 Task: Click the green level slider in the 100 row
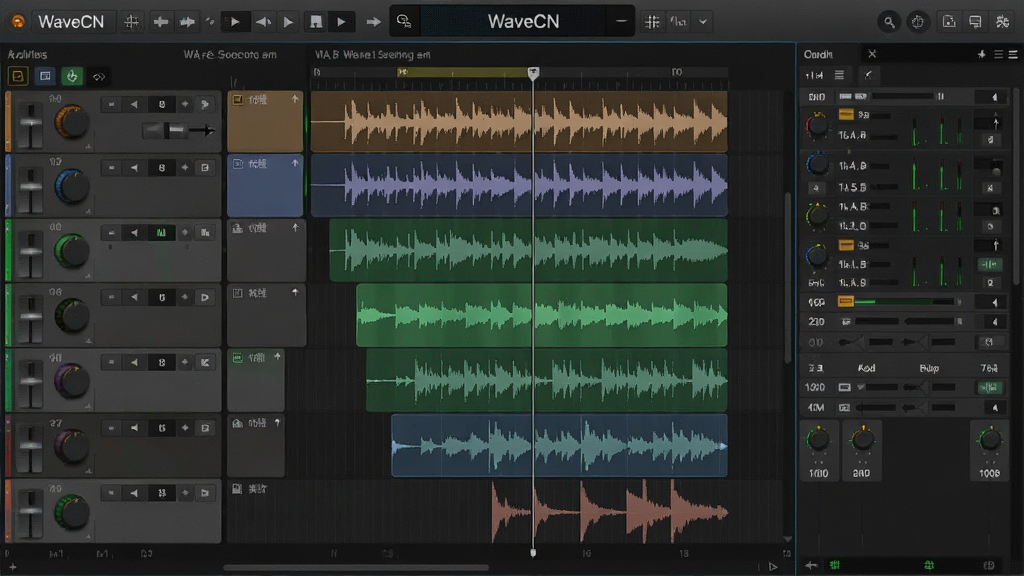[906, 302]
